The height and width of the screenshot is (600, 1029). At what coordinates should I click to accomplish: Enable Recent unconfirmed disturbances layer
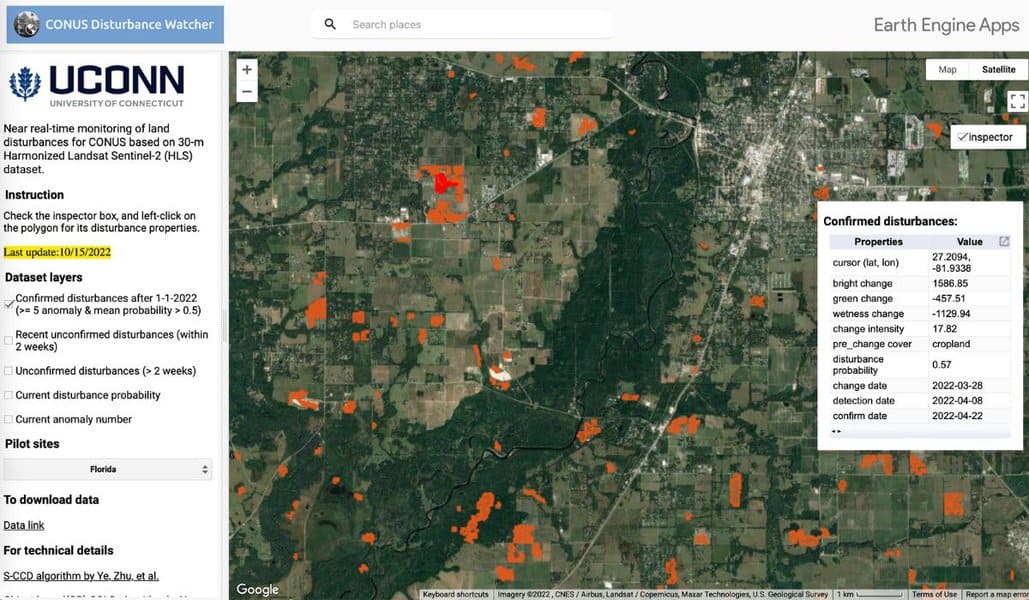[9, 340]
